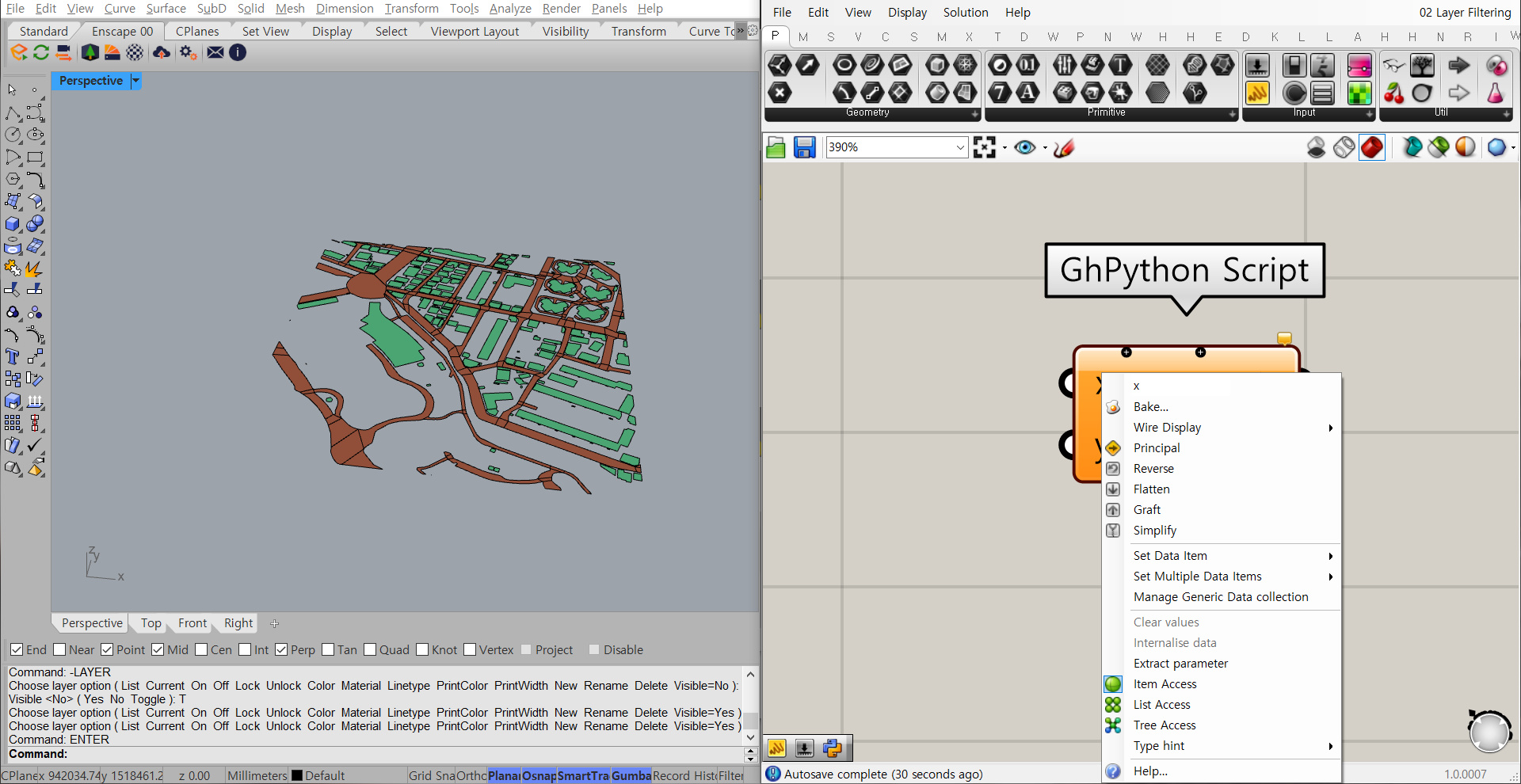
Task: Click the cherries icon in Util panel
Action: [1394, 93]
